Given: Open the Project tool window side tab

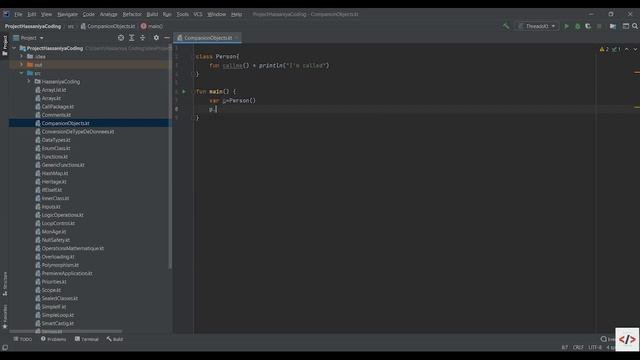Looking at the screenshot, I should 5,45.
